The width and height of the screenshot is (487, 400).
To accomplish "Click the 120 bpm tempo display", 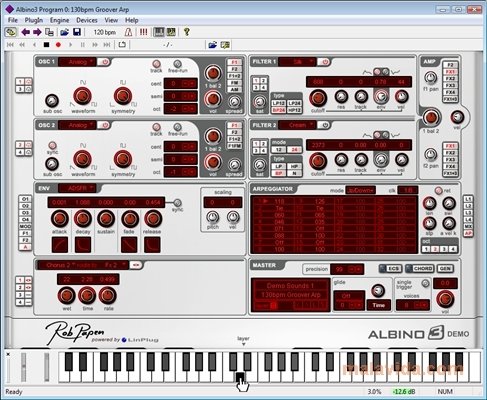I will (x=104, y=32).
